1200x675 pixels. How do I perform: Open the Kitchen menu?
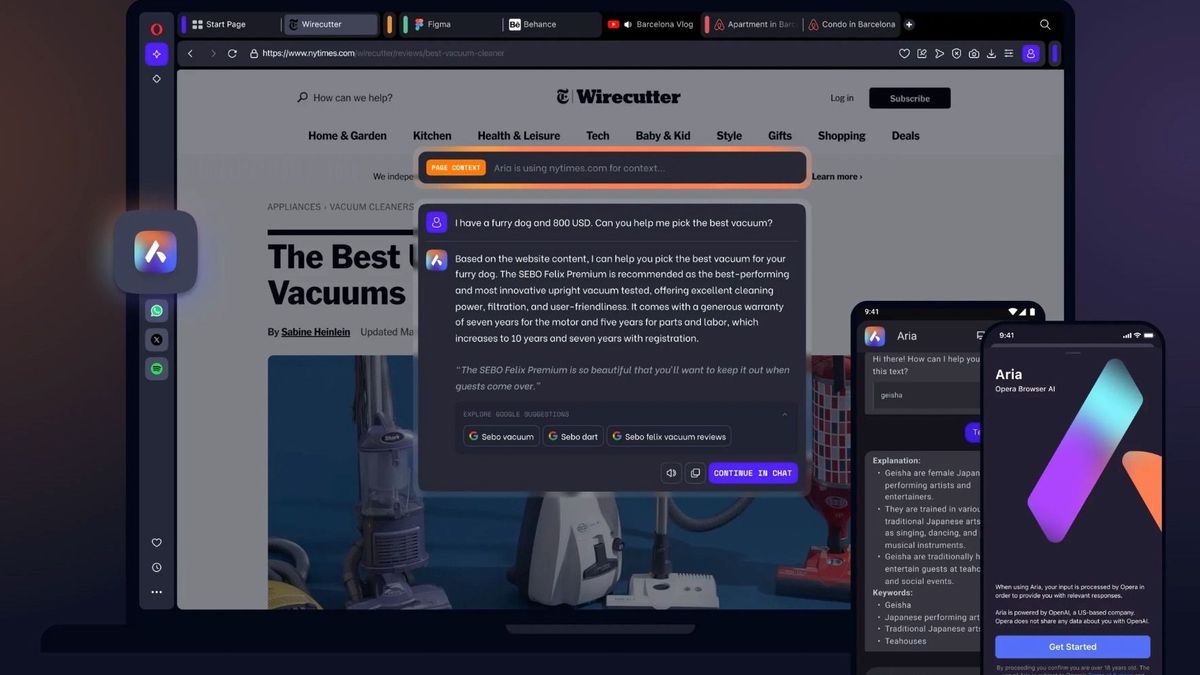coord(432,136)
